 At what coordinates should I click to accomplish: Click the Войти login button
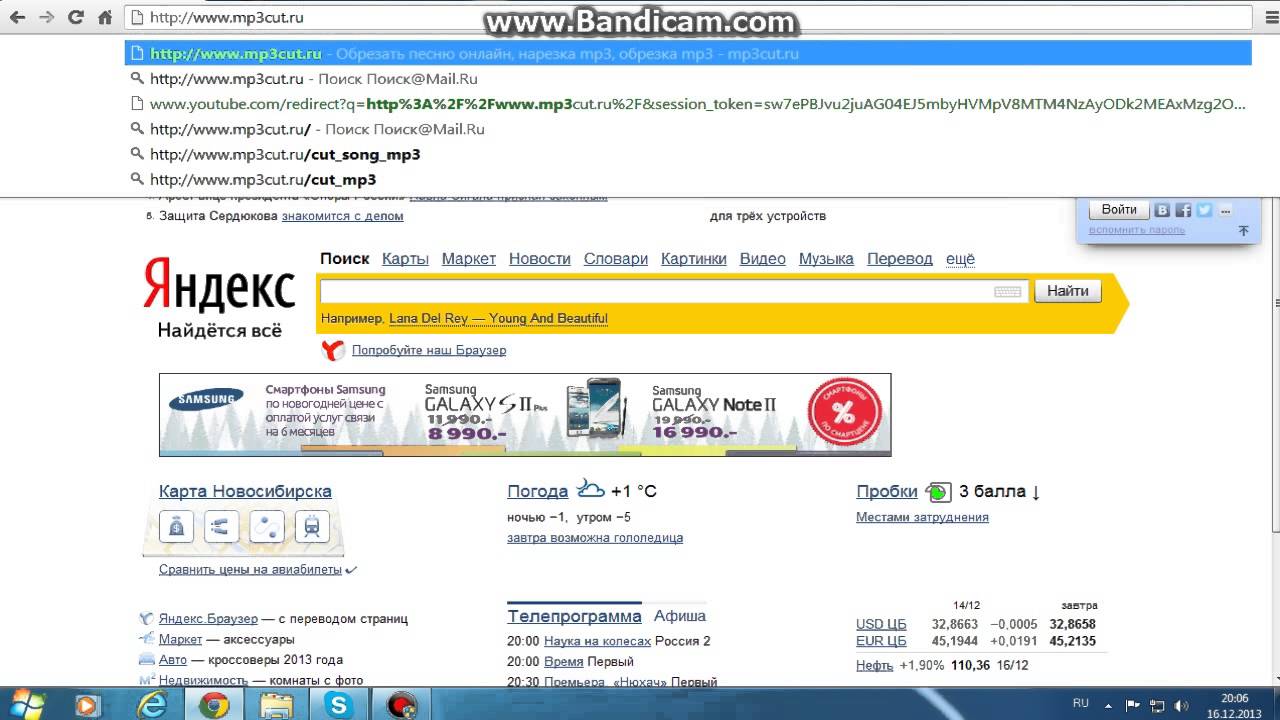[x=1119, y=210]
